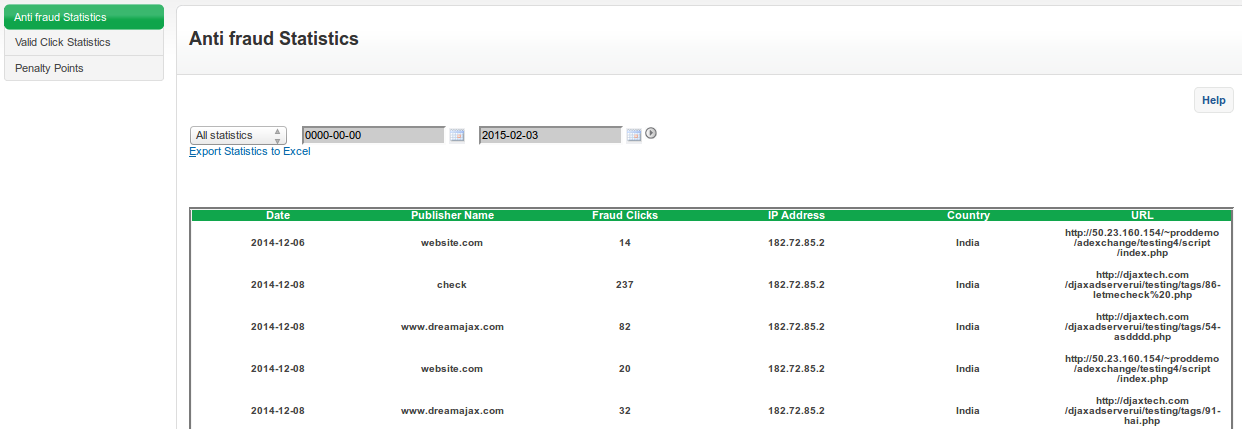Image resolution: width=1242 pixels, height=429 pixels.
Task: Open the Penalty Points menu item
Action: [84, 68]
